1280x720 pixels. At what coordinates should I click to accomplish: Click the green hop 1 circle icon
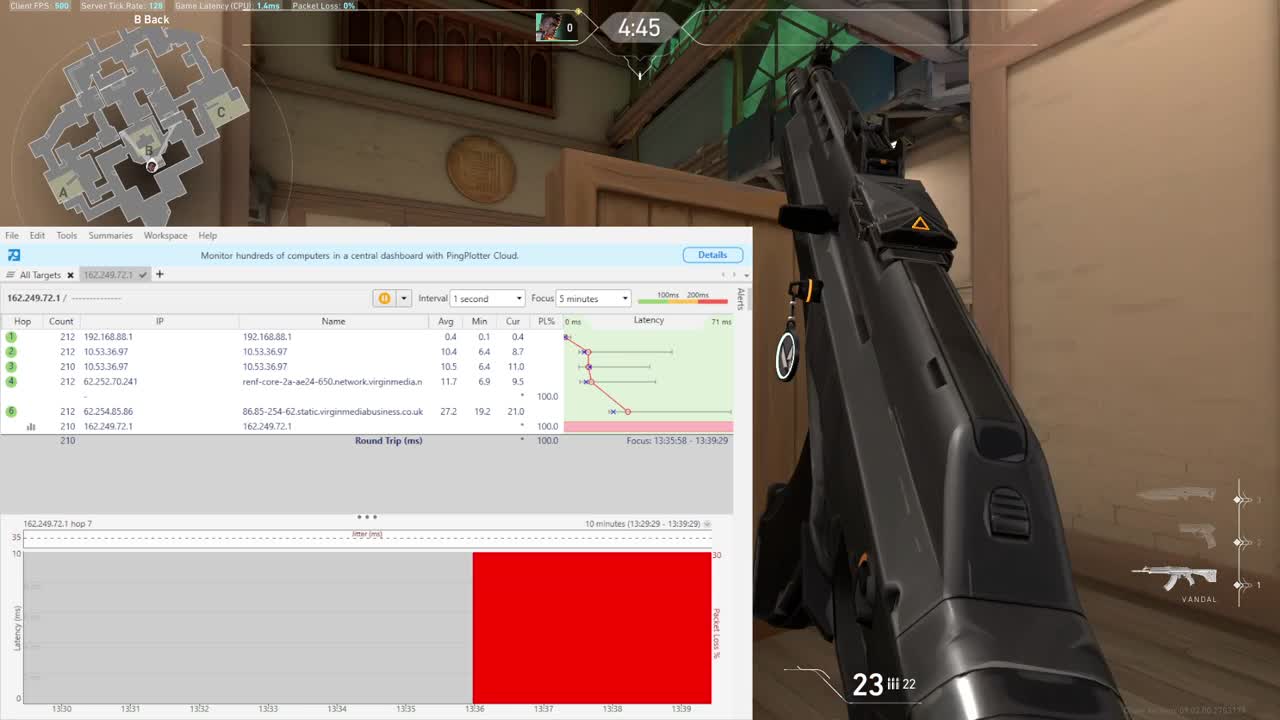[x=12, y=337]
